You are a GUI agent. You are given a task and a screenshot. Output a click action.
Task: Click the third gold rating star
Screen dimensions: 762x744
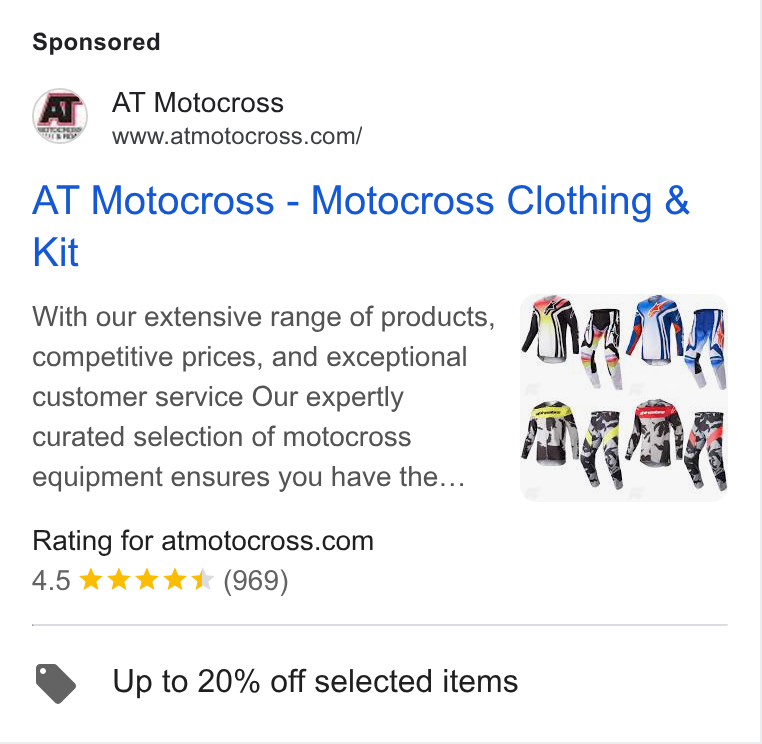coord(147,580)
